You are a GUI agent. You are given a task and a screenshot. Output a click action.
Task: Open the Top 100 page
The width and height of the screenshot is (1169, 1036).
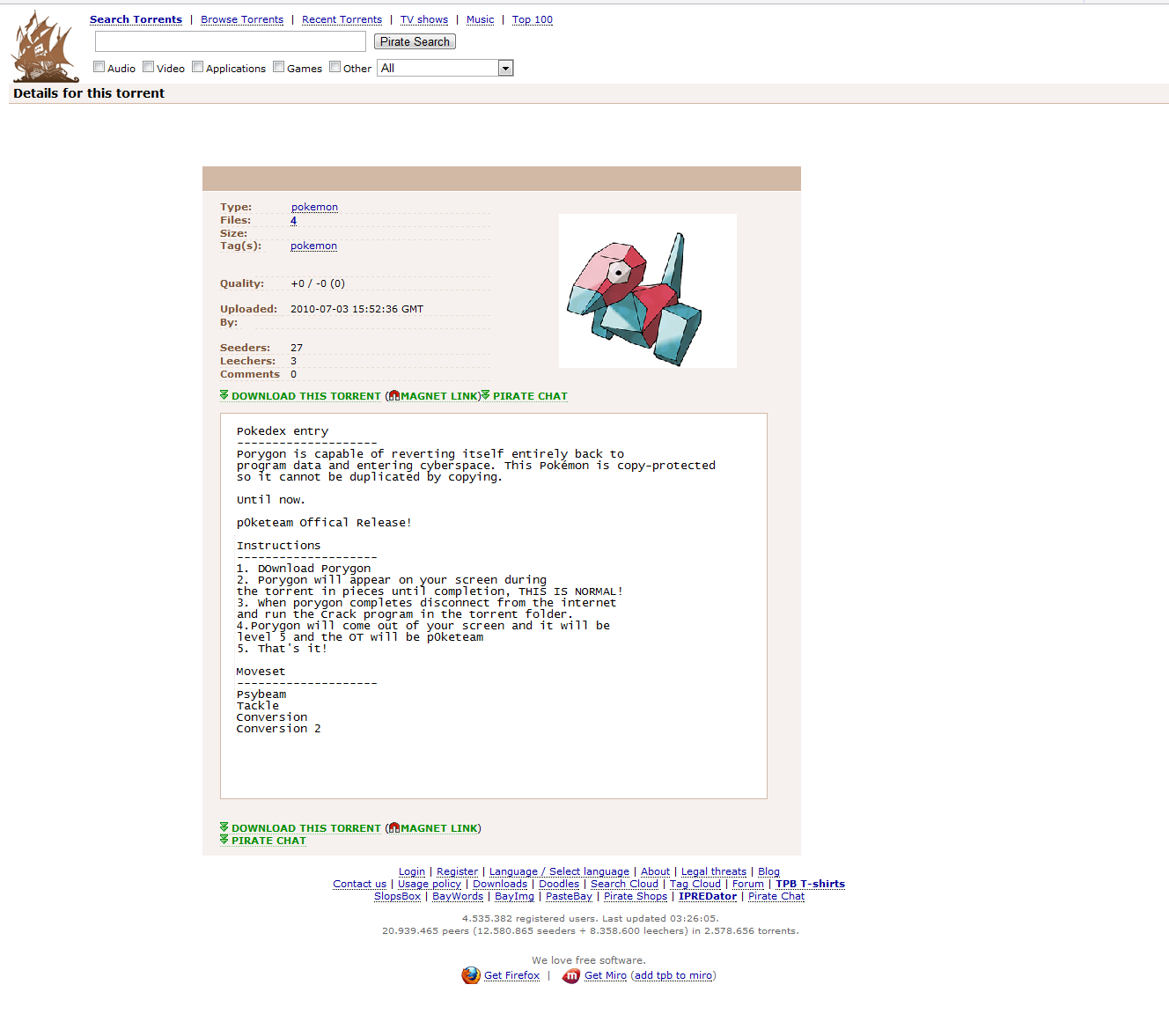tap(533, 19)
